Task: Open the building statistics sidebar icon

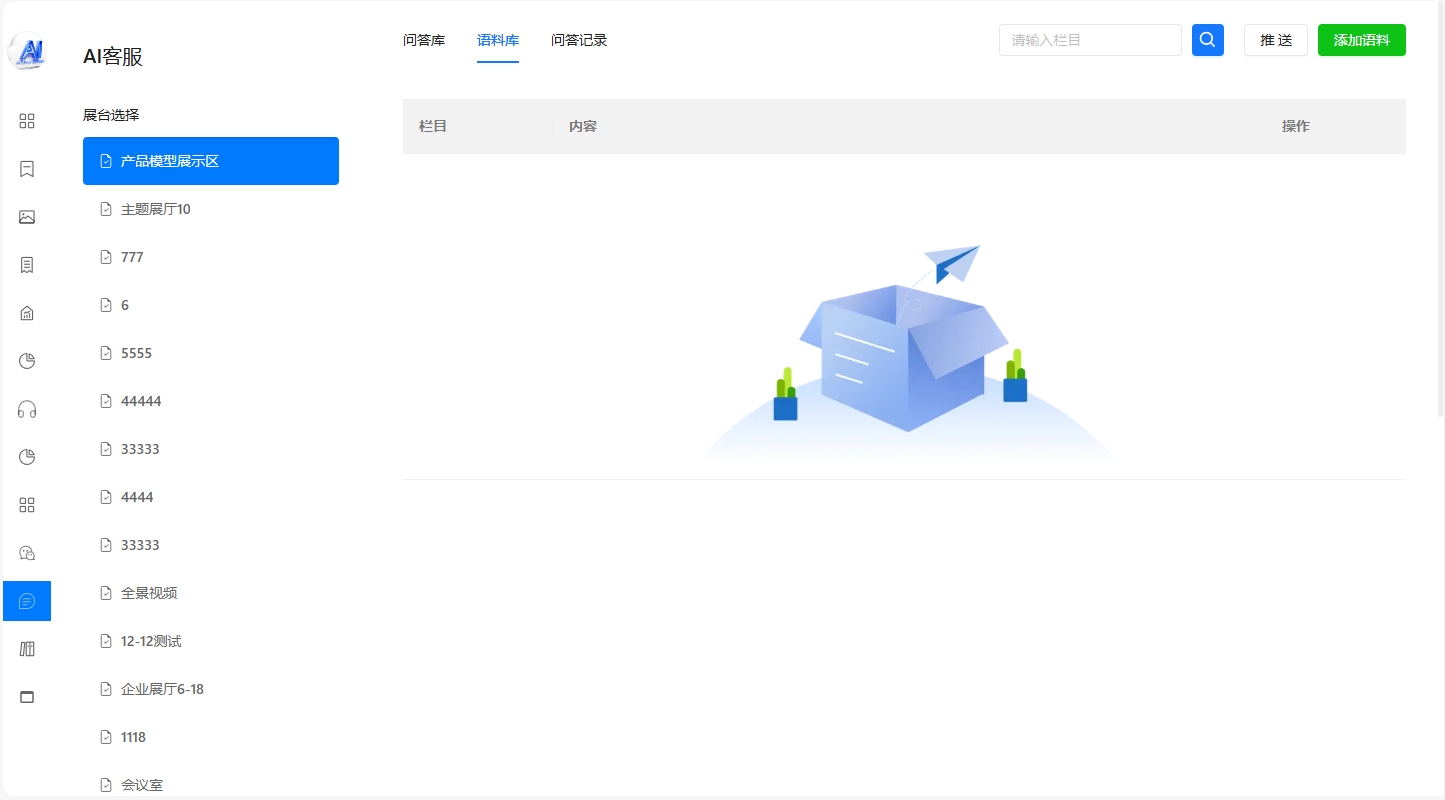Action: click(27, 313)
